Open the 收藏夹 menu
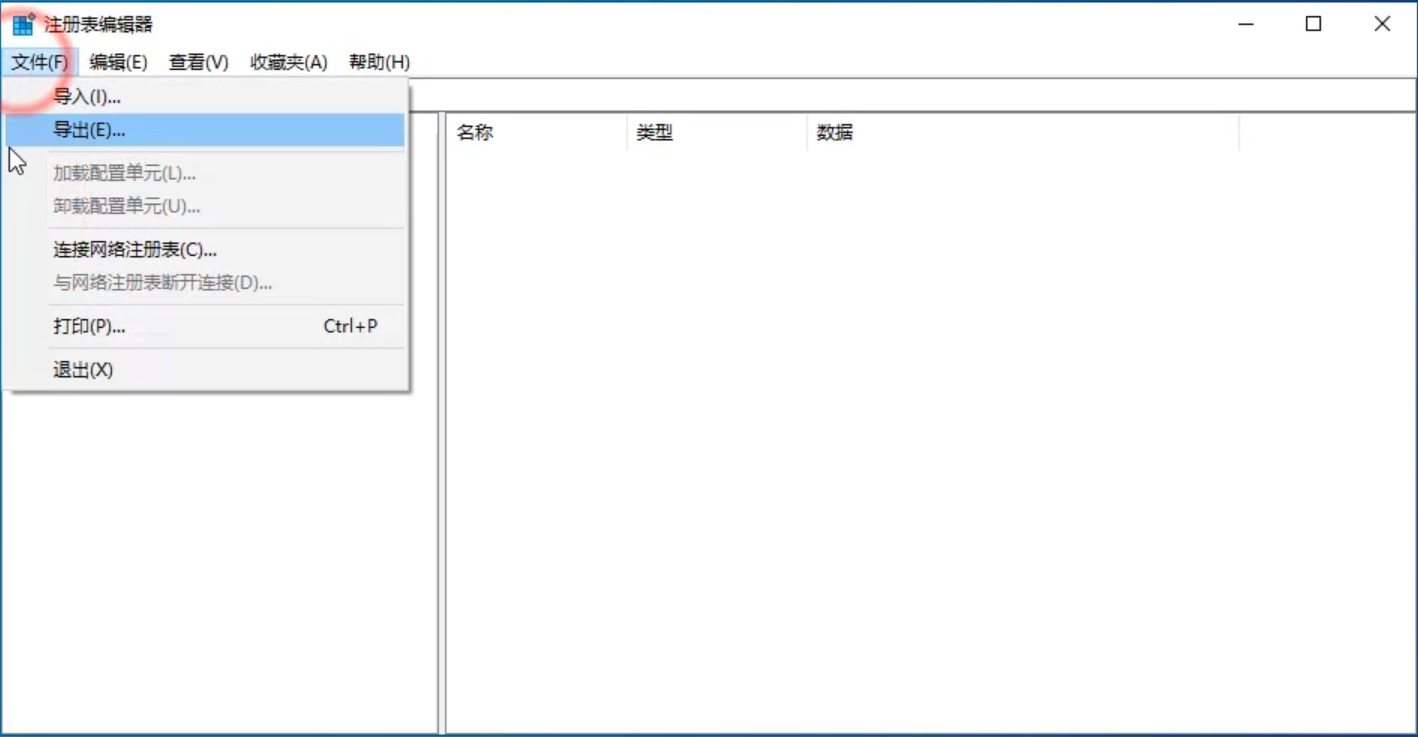 tap(287, 62)
